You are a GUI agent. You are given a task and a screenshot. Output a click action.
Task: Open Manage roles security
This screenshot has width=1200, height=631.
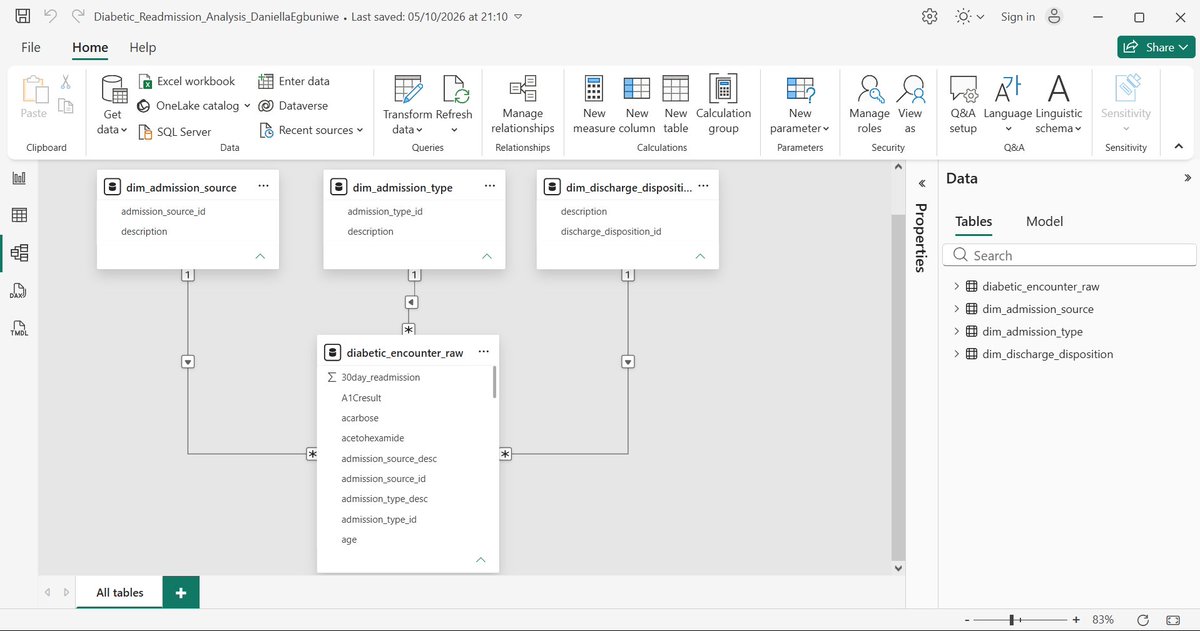click(869, 106)
